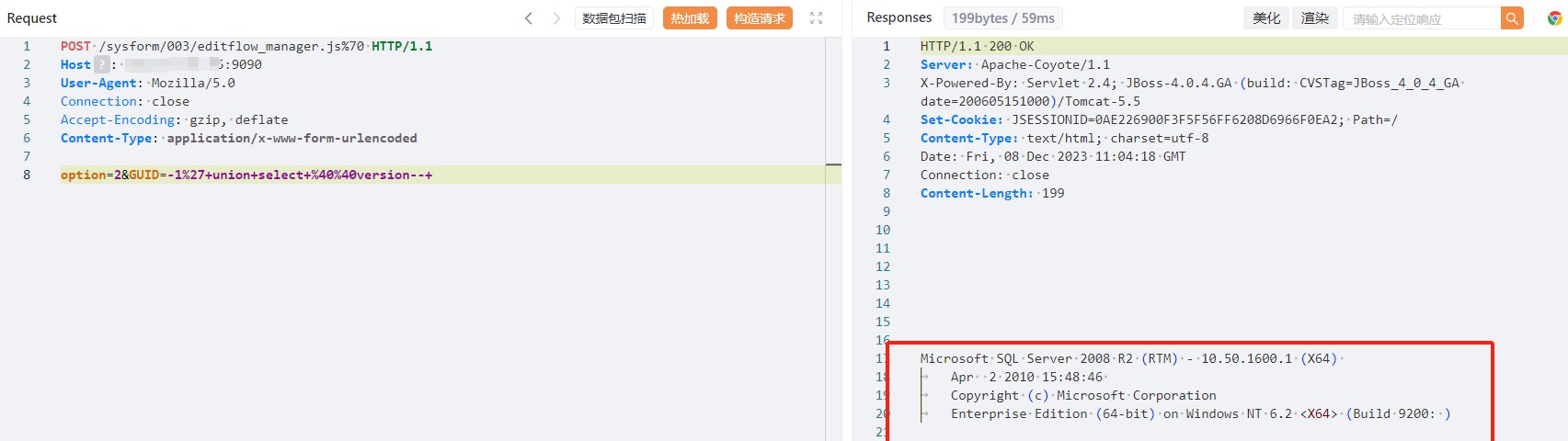Screen dimensions: 1568x441
Task: Click the Responses panel title
Action: [899, 17]
